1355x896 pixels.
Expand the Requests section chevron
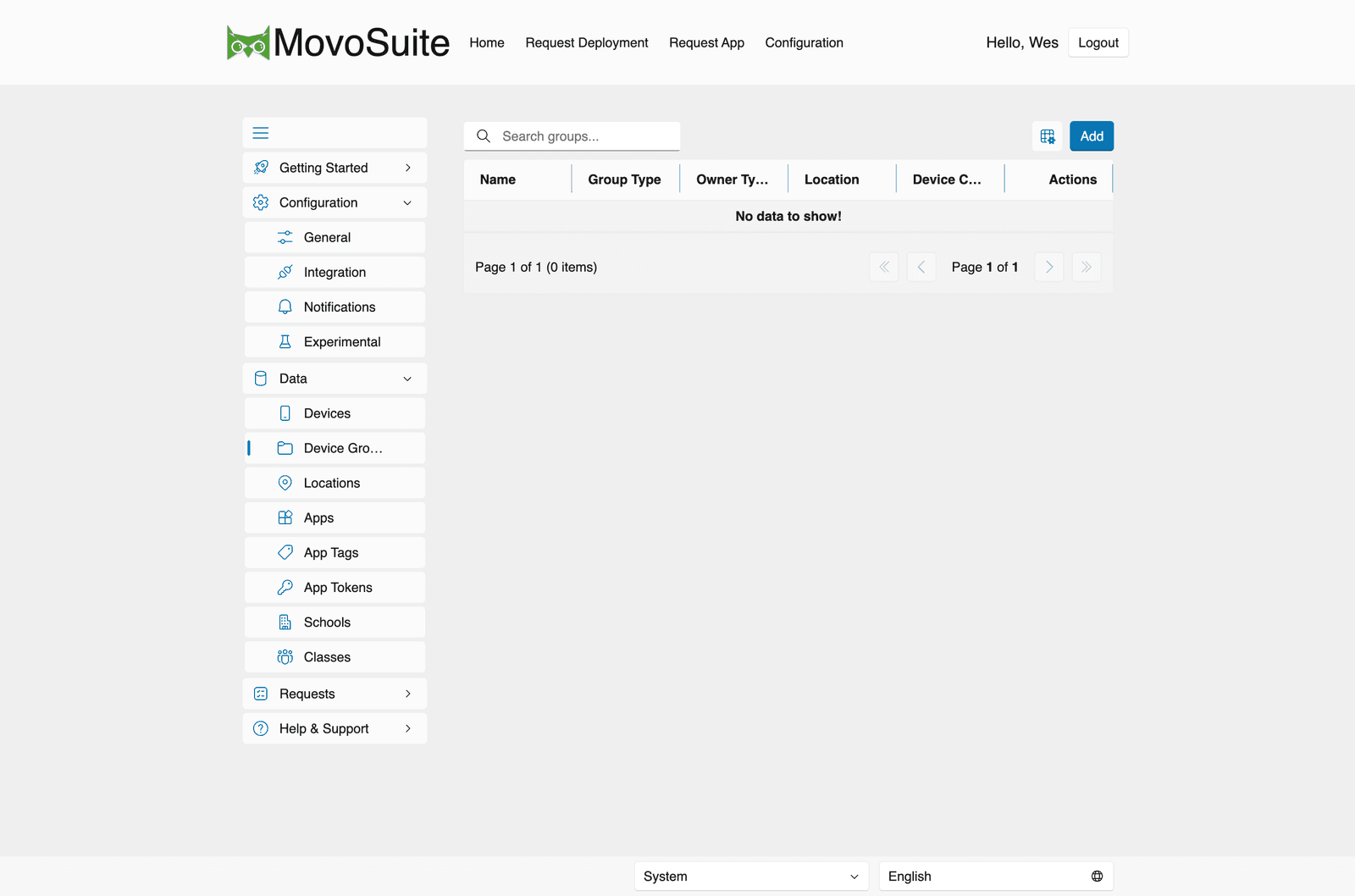click(x=408, y=694)
